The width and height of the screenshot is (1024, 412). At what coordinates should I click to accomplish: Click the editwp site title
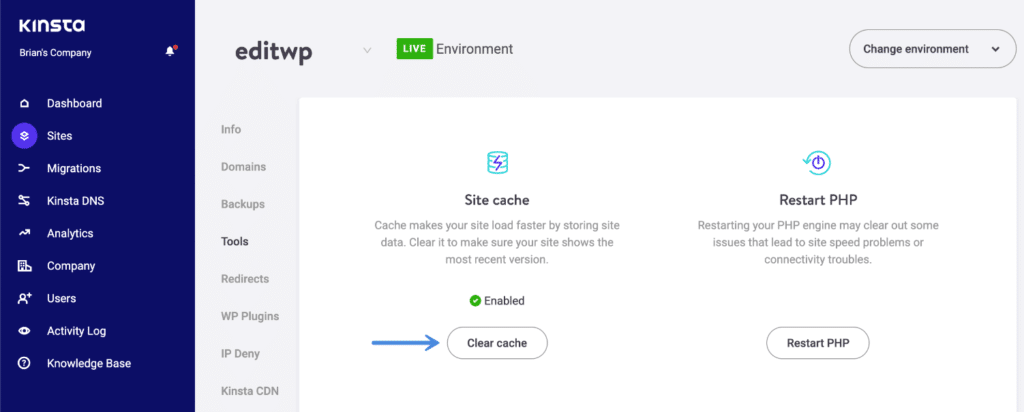tap(274, 51)
